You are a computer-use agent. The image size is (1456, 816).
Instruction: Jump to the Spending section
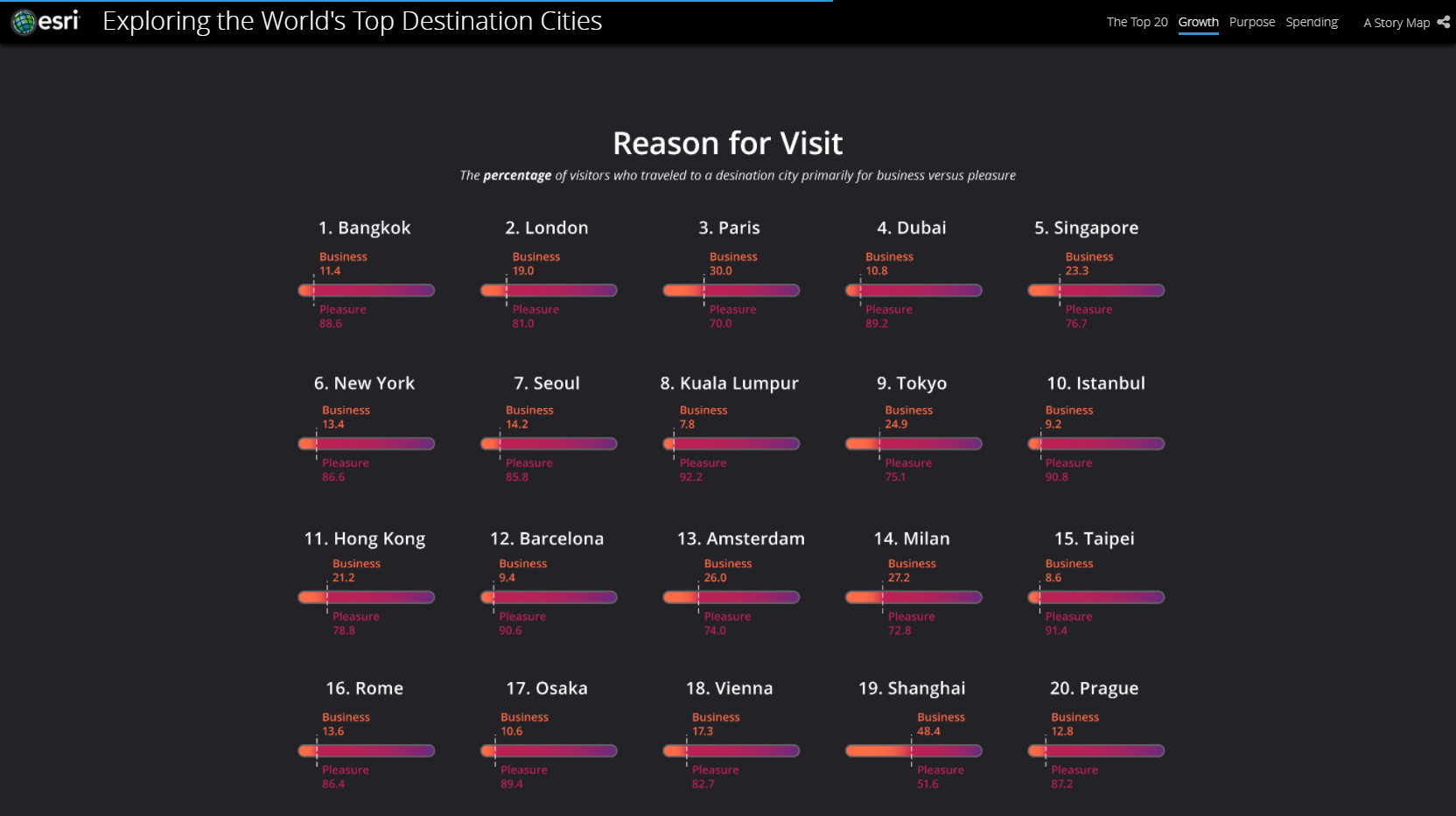click(1311, 22)
